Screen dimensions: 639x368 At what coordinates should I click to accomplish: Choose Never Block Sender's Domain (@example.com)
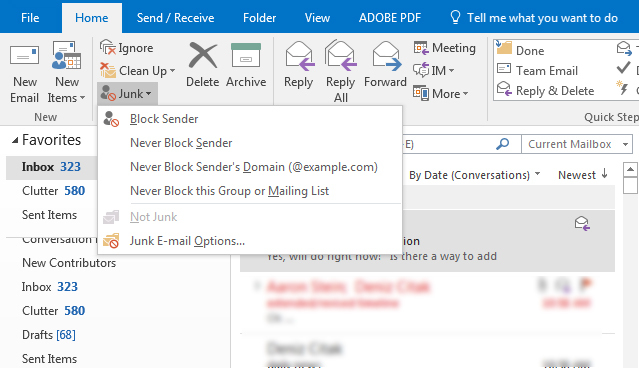click(249, 167)
